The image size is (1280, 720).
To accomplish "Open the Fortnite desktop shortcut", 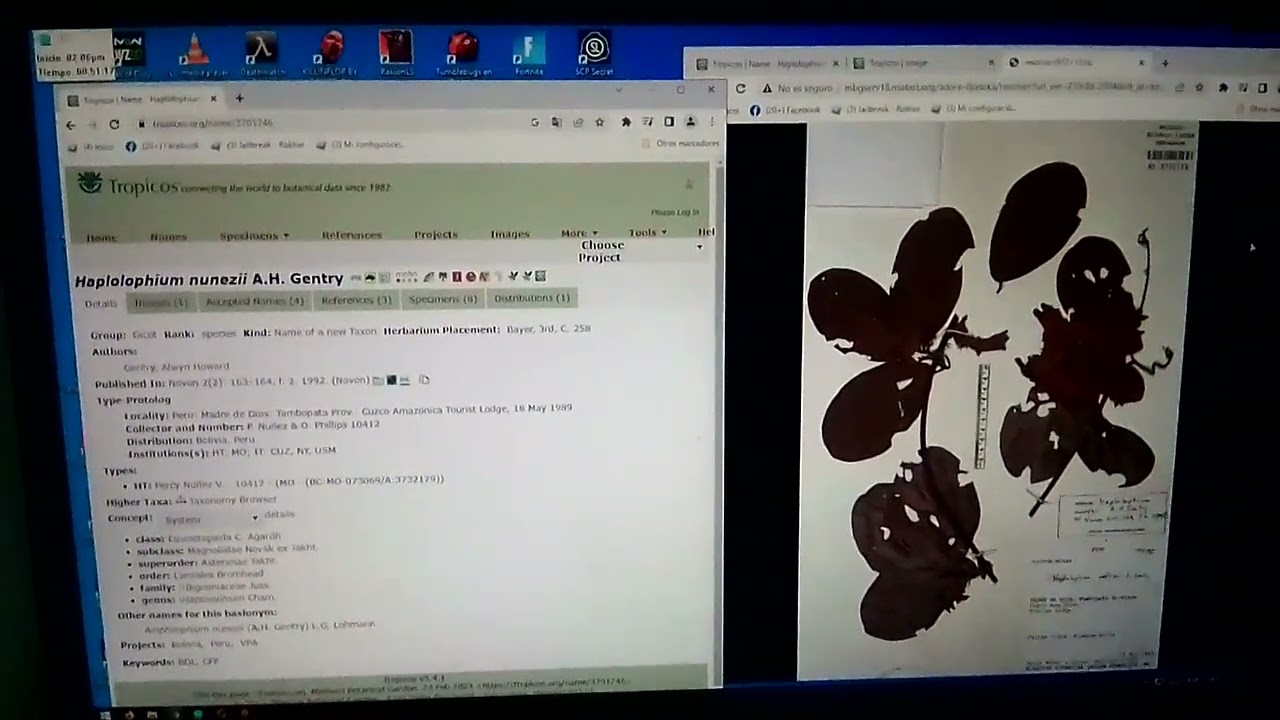I will [529, 54].
